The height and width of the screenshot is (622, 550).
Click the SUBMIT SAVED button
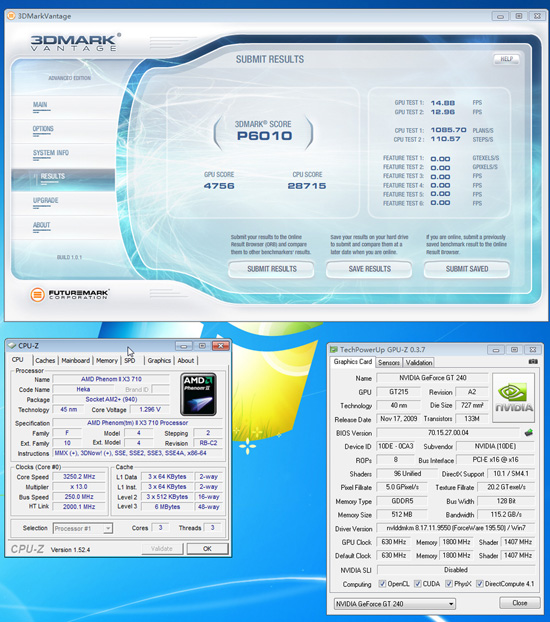point(467,269)
